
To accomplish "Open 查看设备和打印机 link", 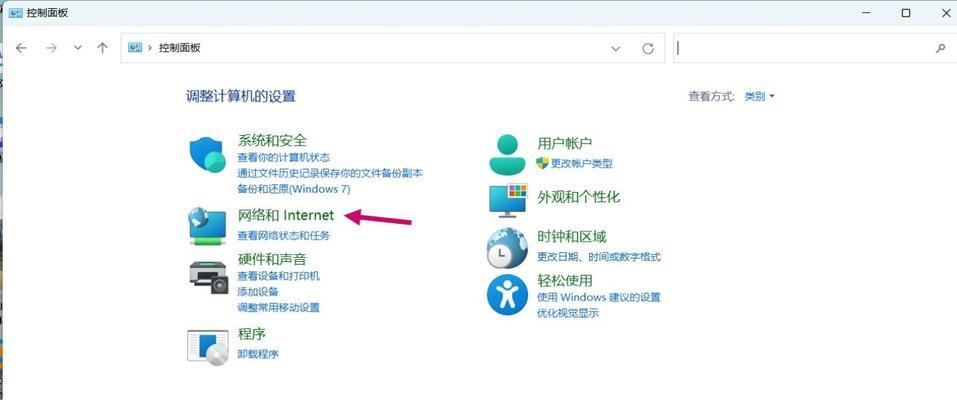I will pyautogui.click(x=278, y=276).
